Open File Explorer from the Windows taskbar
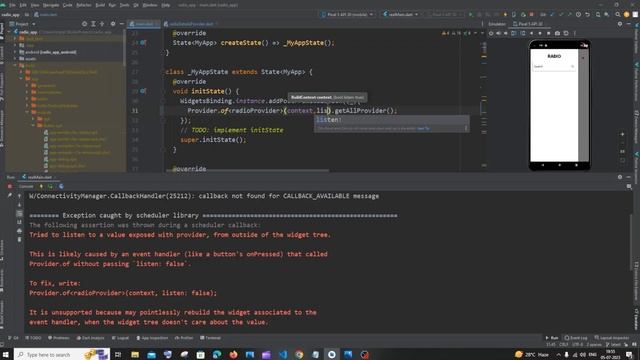 (135, 355)
